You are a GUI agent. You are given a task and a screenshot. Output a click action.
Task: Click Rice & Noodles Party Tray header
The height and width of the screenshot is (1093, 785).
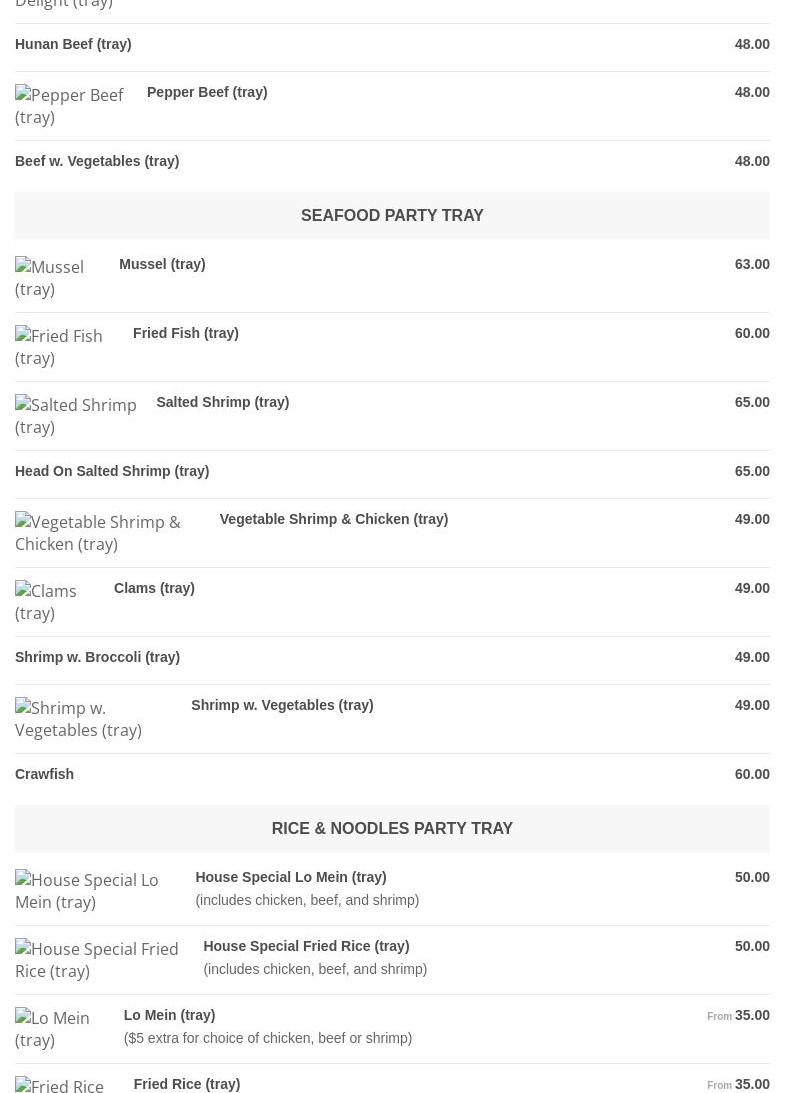click(x=392, y=828)
